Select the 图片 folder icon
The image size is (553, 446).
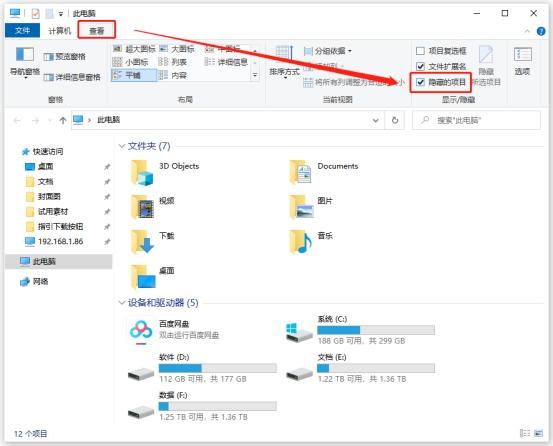click(x=301, y=207)
